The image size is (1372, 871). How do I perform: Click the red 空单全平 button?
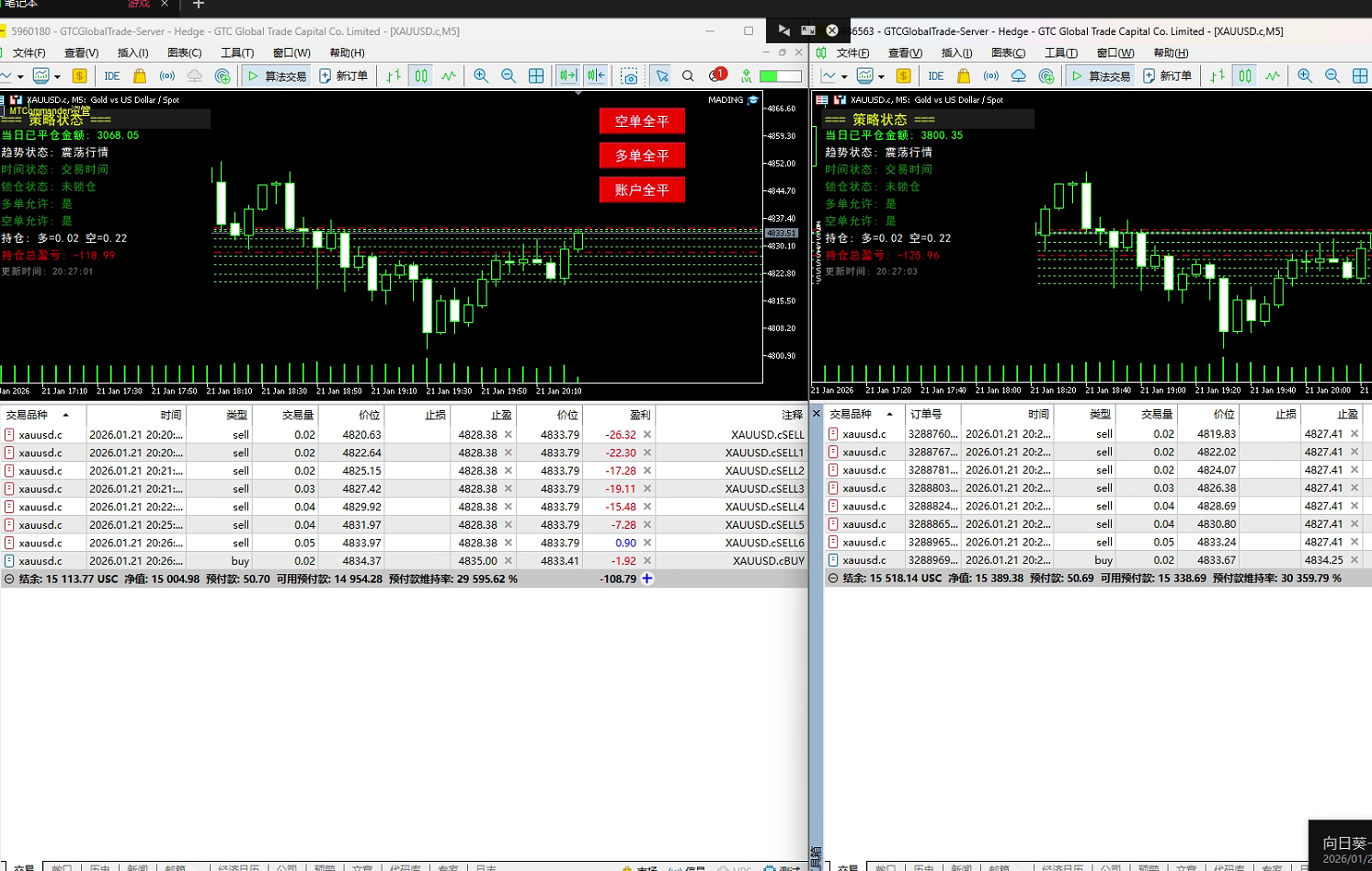642,121
